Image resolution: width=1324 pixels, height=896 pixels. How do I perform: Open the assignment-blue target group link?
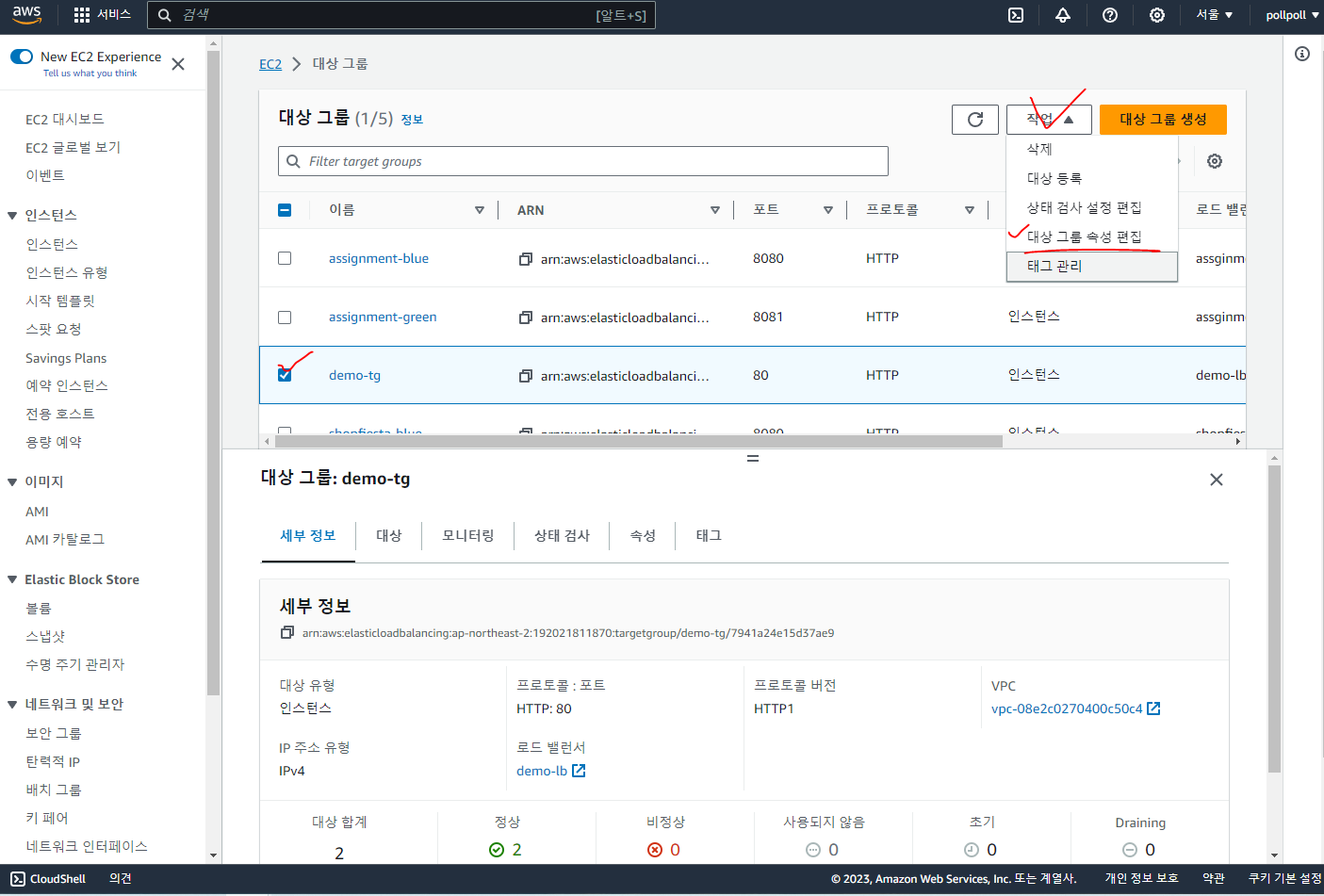click(x=379, y=258)
